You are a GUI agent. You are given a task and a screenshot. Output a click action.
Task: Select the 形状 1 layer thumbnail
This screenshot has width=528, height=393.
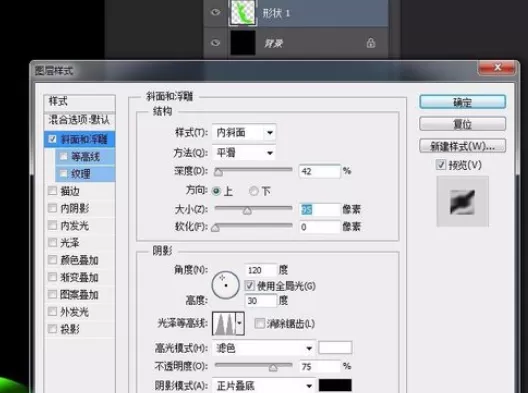[243, 12]
